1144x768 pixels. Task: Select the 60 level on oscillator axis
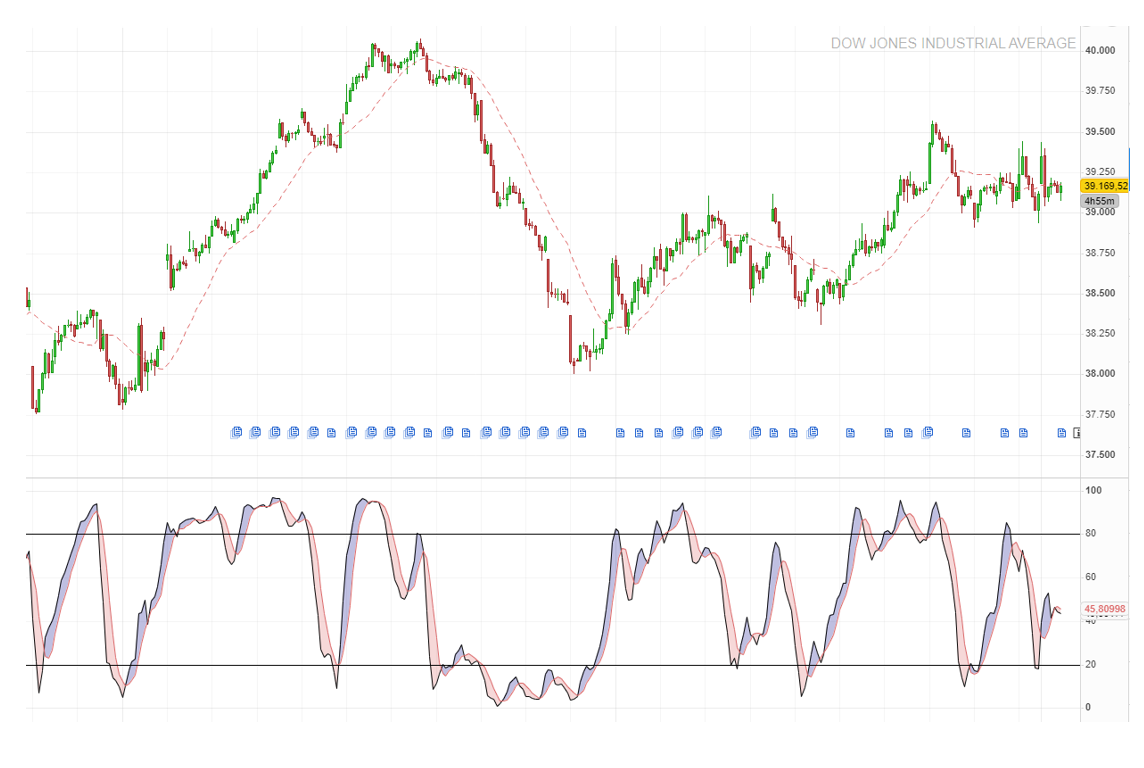click(1091, 578)
